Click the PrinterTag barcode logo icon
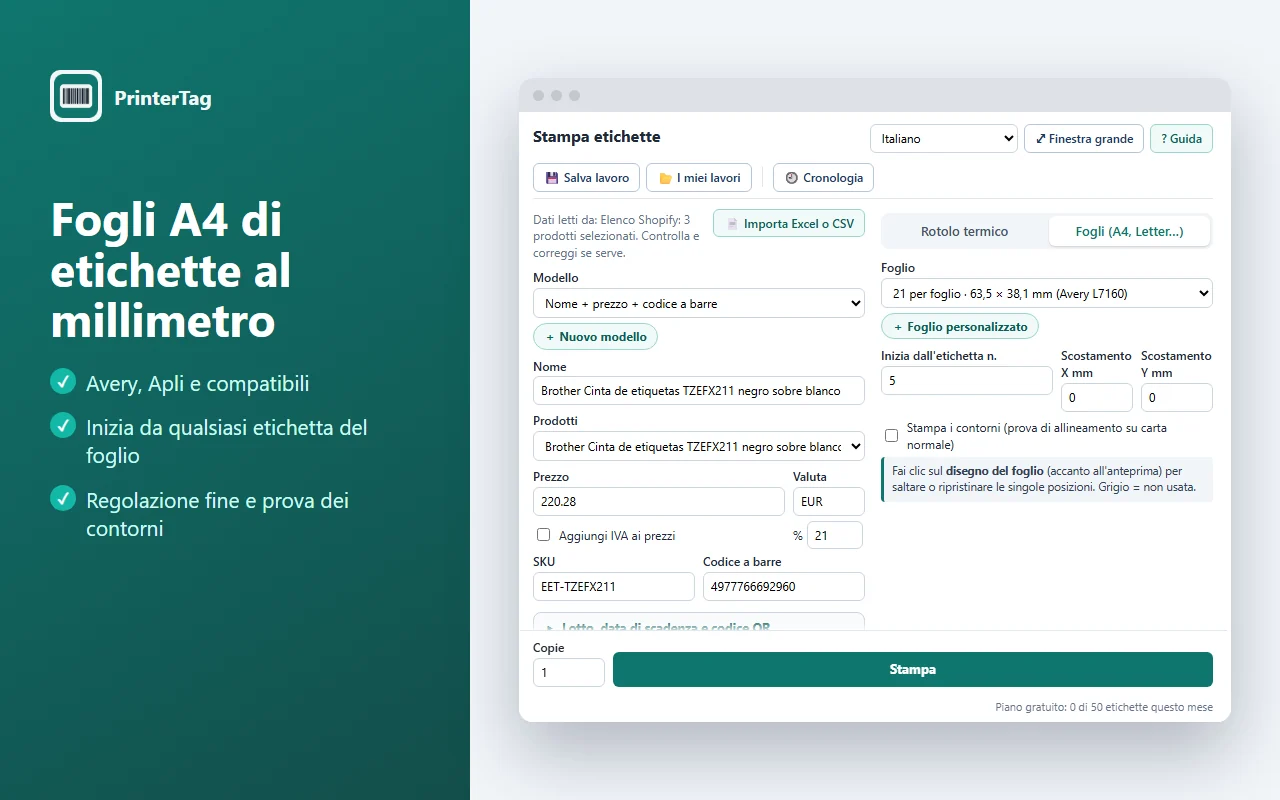 76,96
